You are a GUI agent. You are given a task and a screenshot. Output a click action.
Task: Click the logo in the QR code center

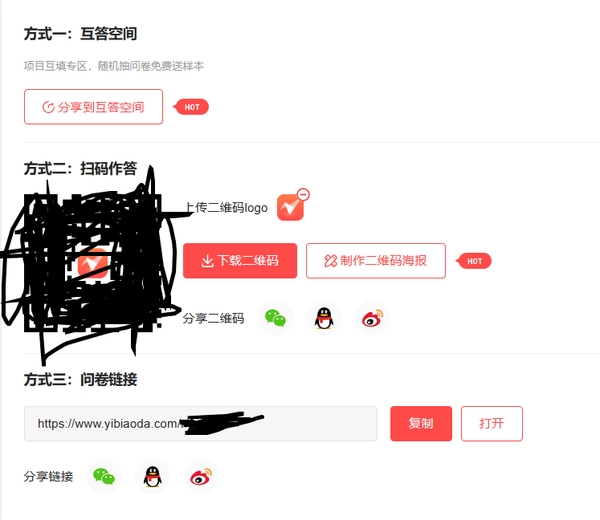click(x=93, y=263)
